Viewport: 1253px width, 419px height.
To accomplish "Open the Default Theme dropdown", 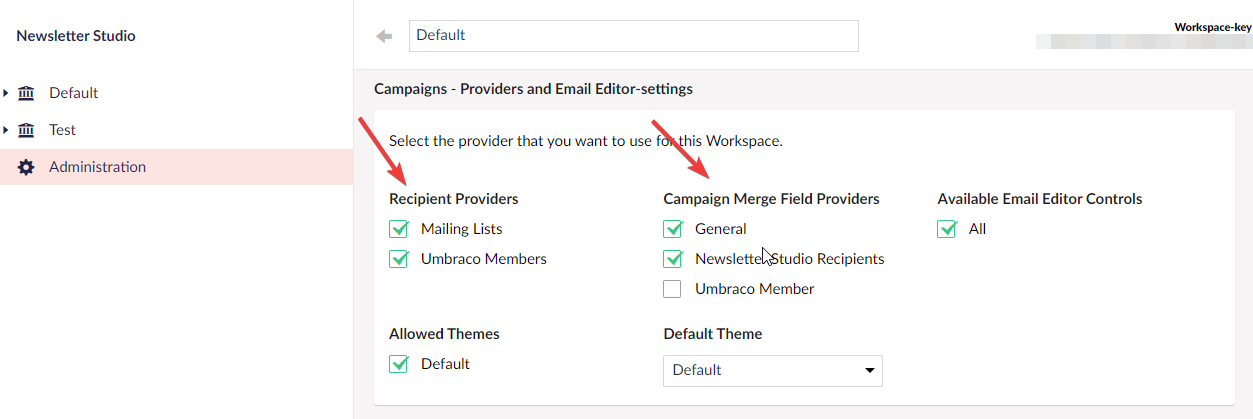I will coord(773,370).
